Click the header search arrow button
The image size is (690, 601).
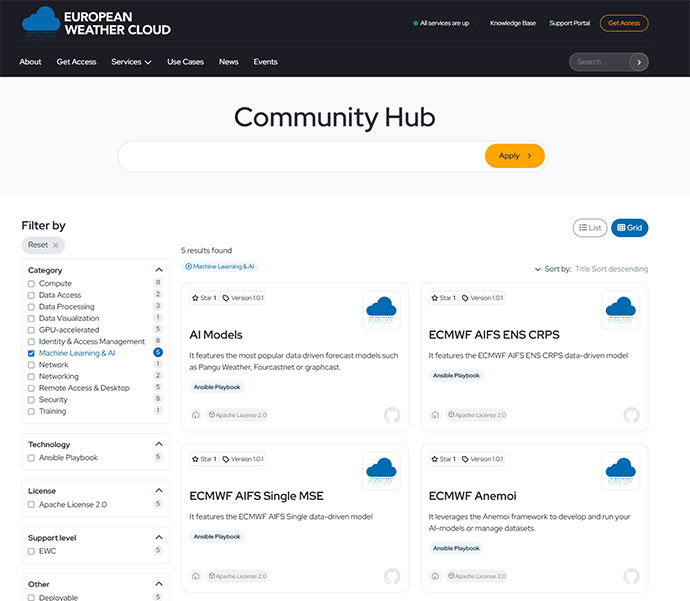pos(639,62)
